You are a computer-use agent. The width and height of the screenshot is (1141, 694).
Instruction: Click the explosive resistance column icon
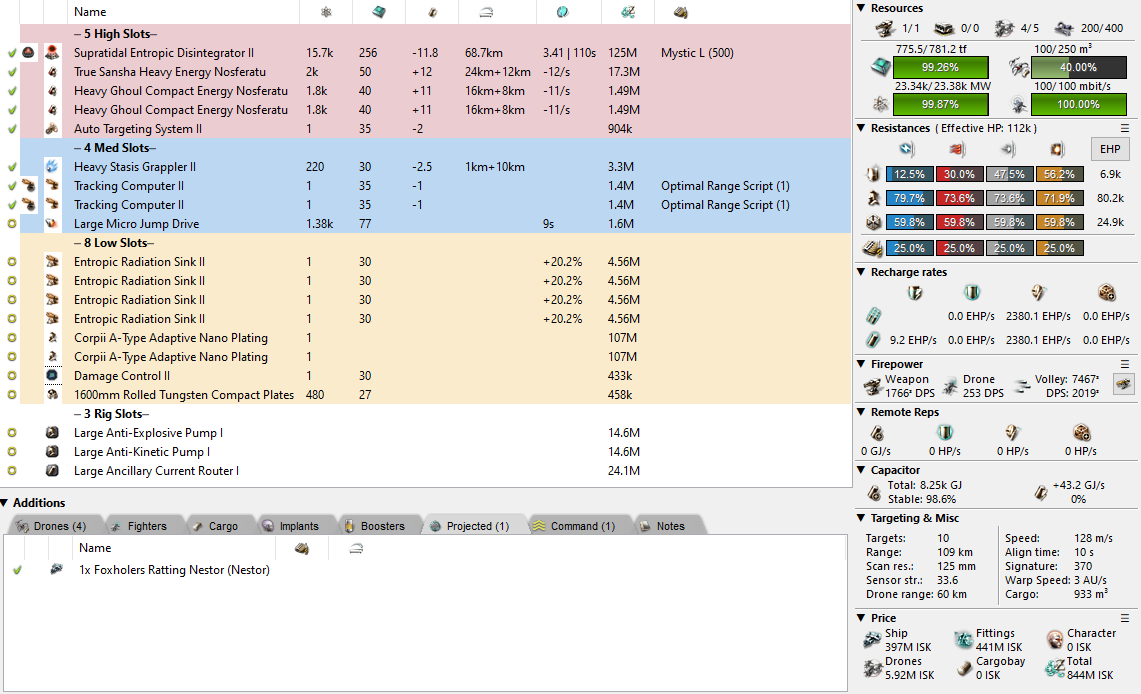click(x=1056, y=149)
